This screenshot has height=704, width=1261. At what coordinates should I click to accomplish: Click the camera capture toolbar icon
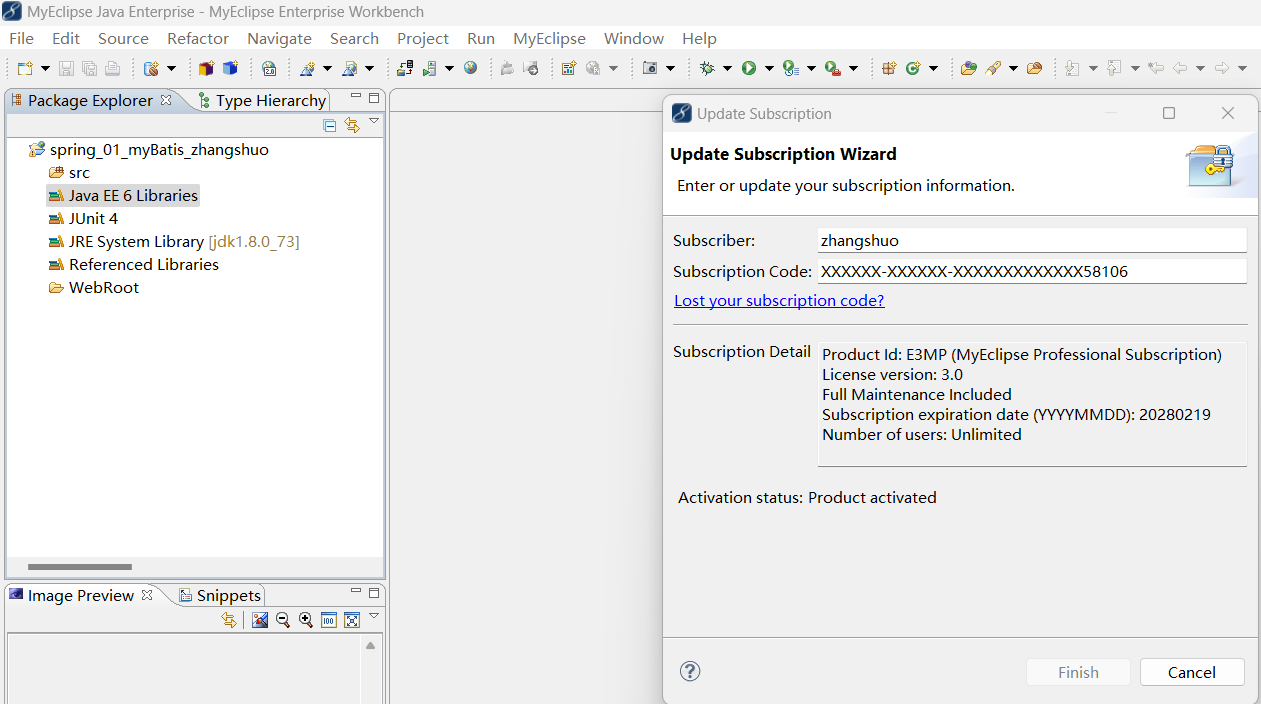click(x=650, y=68)
